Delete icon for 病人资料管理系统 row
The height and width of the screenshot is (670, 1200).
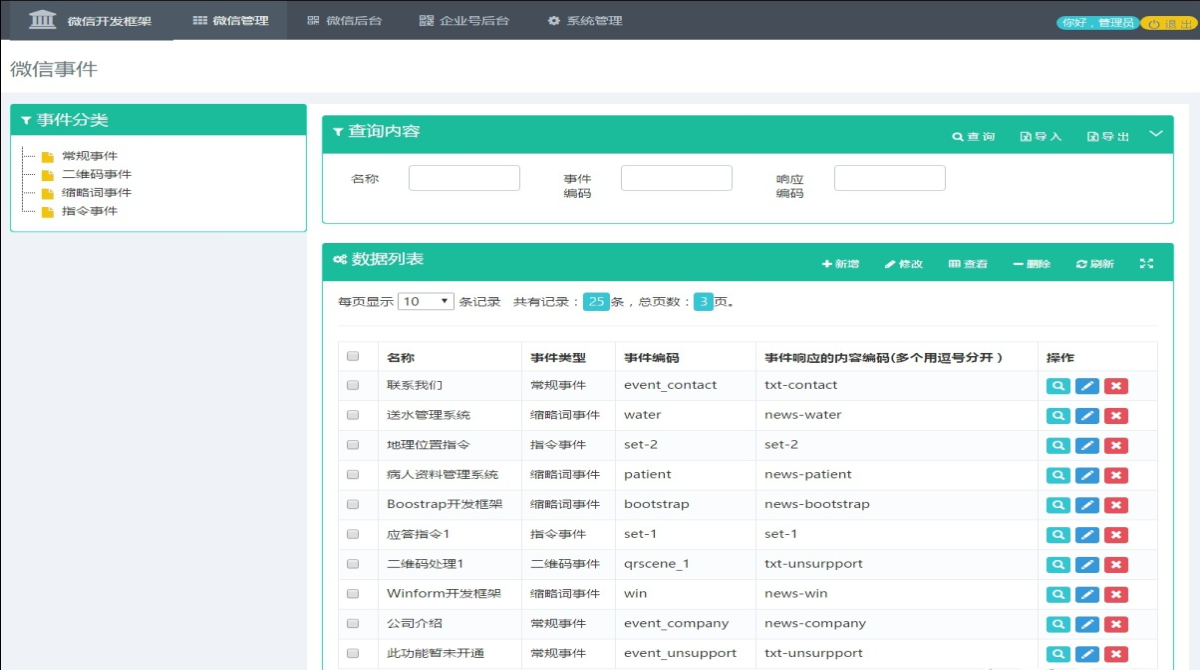1116,475
